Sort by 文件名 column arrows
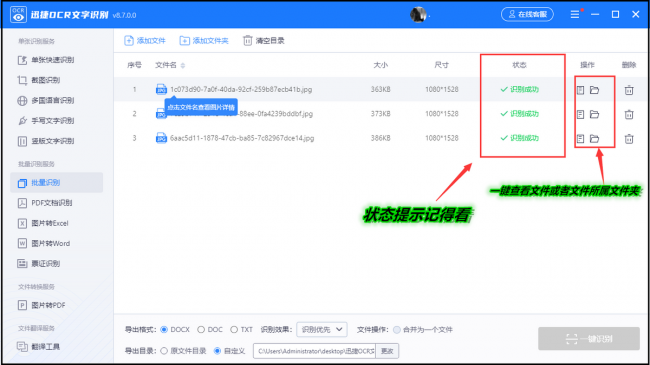650x365 pixels. click(183, 65)
